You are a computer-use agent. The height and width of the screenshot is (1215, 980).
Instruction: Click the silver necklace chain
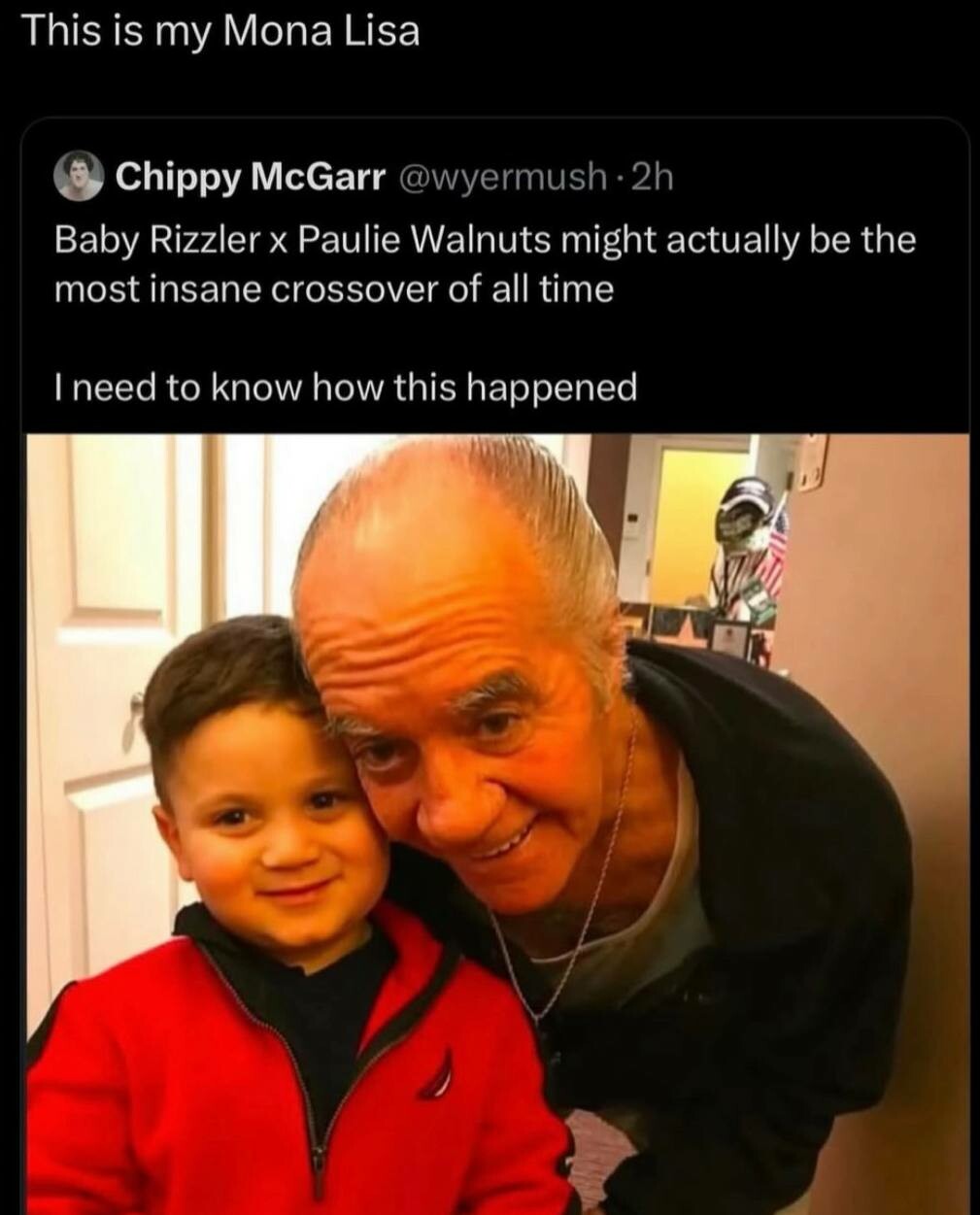pos(573,894)
